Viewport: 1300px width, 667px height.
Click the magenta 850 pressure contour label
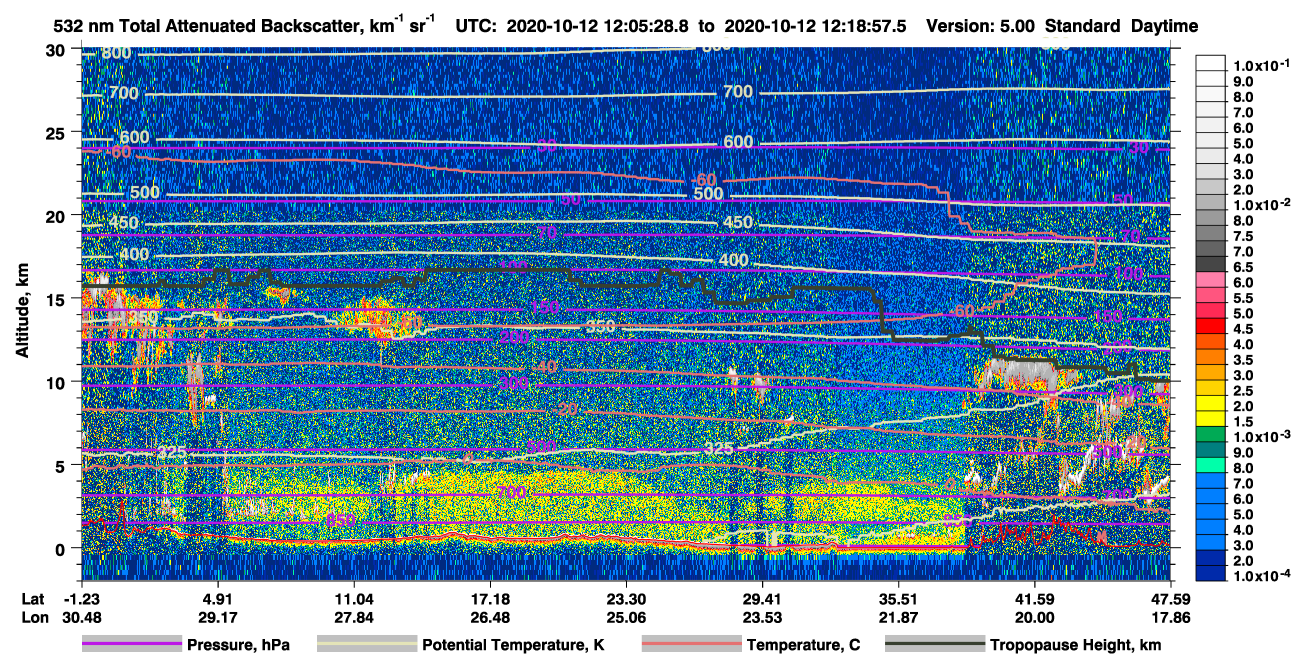(x=342, y=520)
